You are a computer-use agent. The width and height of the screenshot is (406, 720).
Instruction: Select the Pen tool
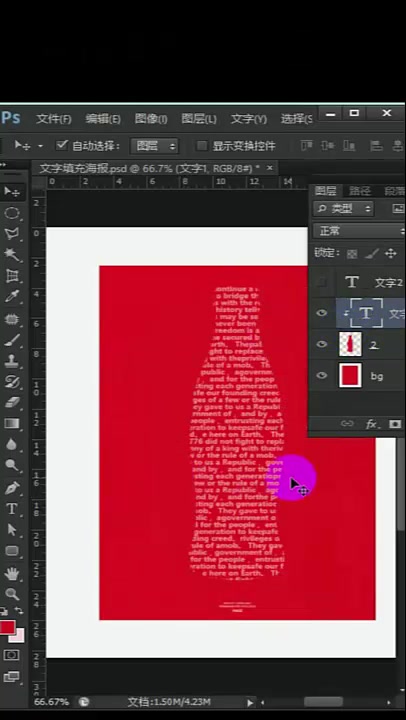[x=11, y=488]
